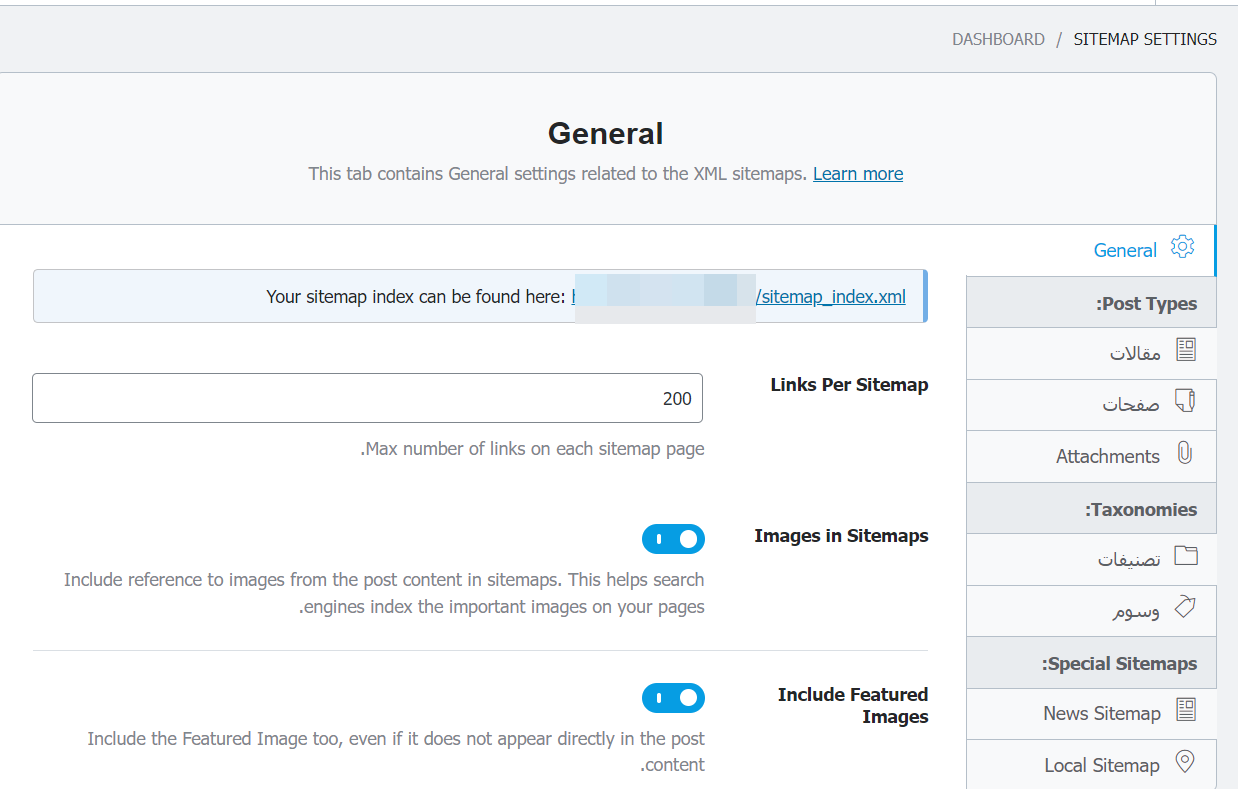
Task: Click the Attachments paperclip icon
Action: click(x=1185, y=453)
